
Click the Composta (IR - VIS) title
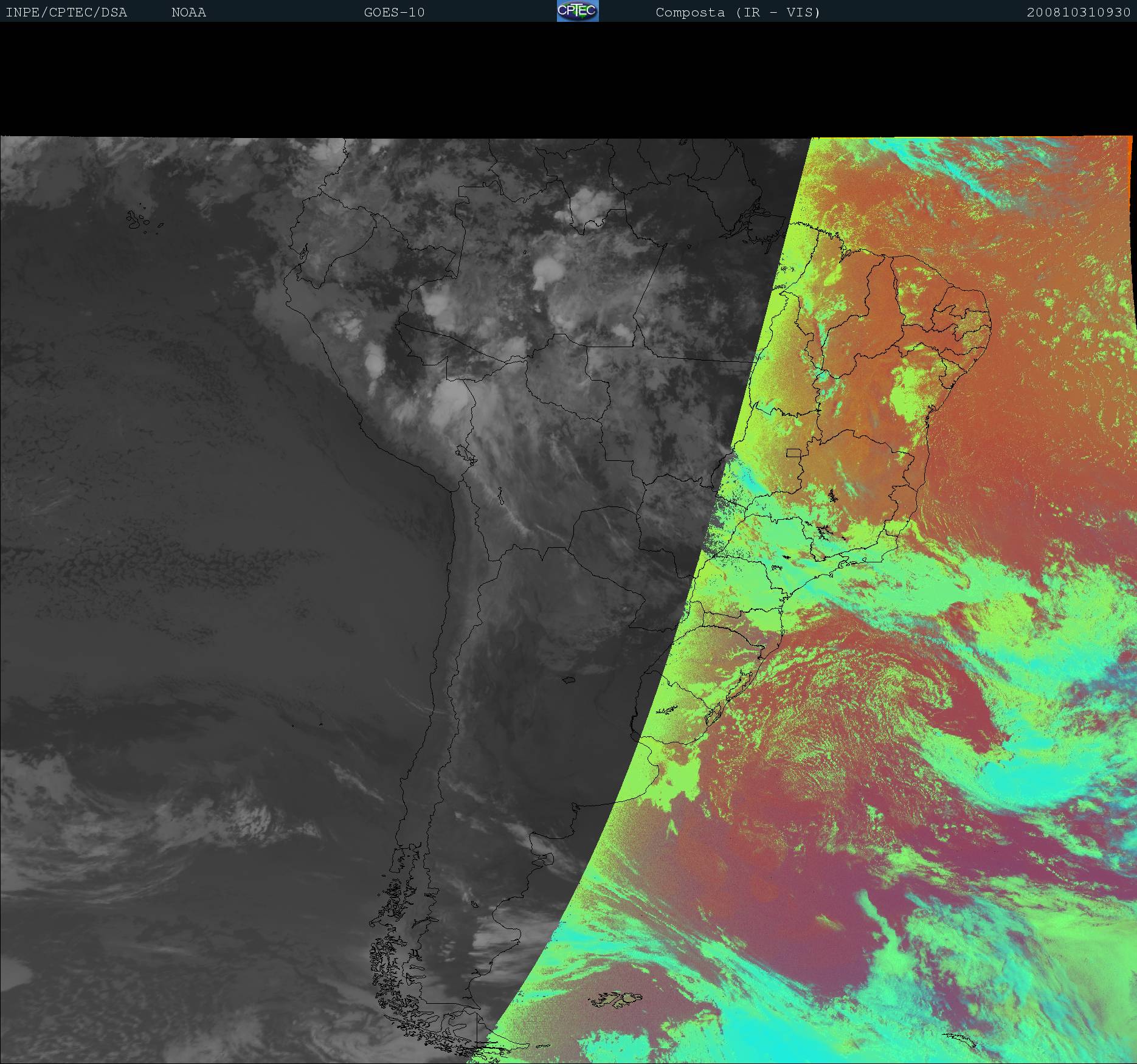click(738, 12)
